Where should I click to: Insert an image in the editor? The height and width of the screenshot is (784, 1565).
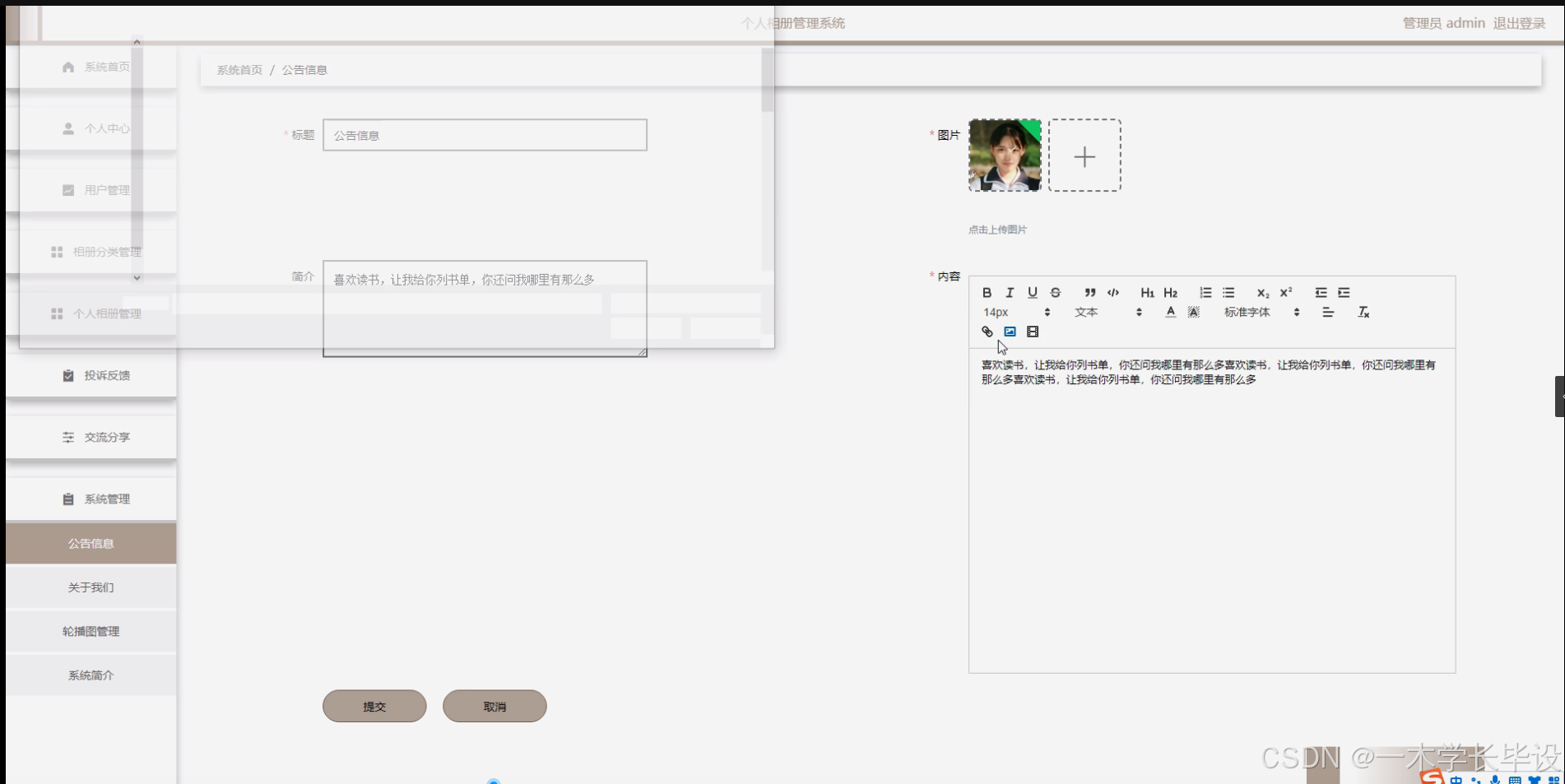click(x=1010, y=332)
